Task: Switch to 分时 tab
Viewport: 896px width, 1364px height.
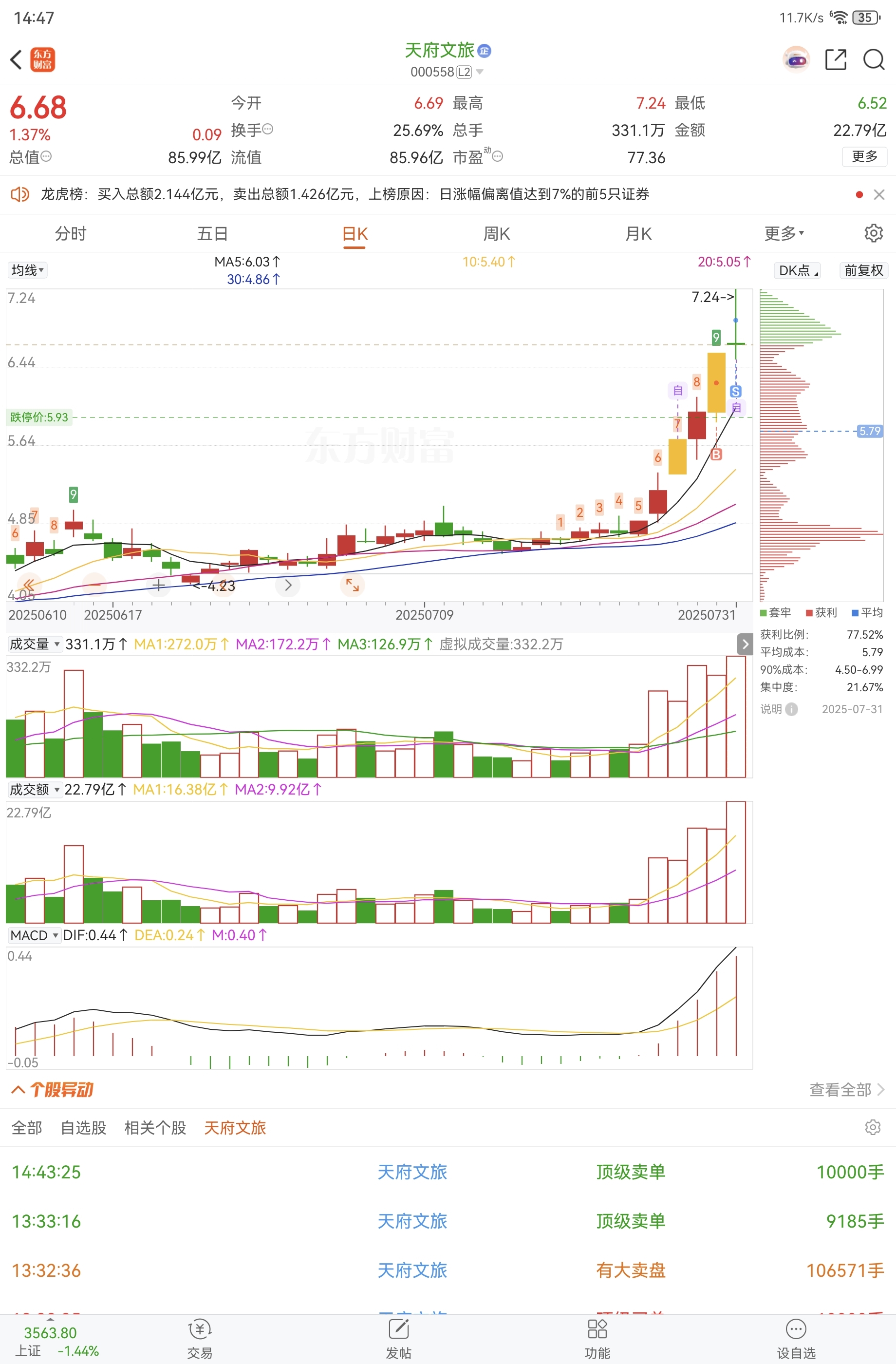Action: pos(71,233)
